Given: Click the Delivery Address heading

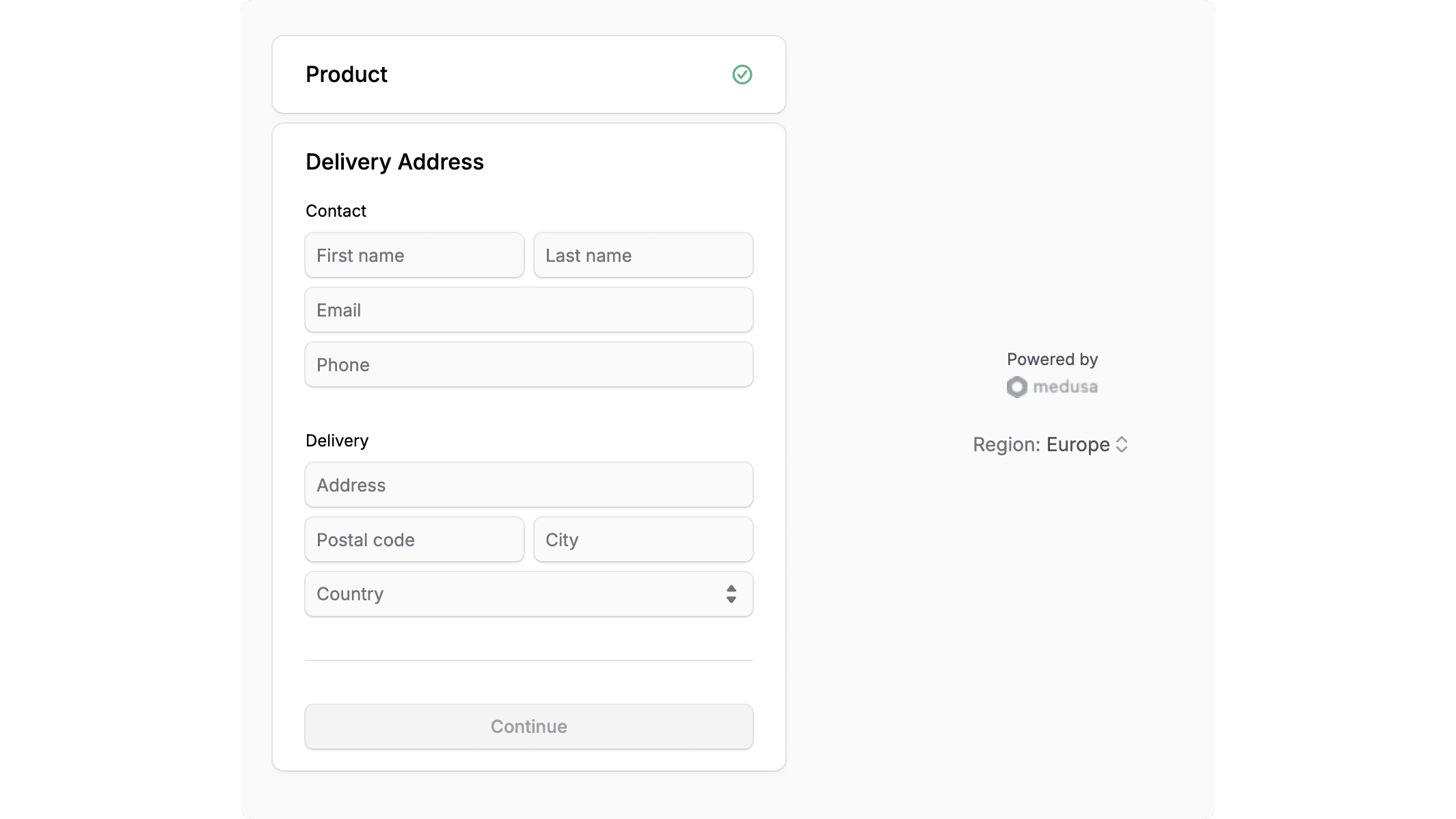Looking at the screenshot, I should point(395,161).
